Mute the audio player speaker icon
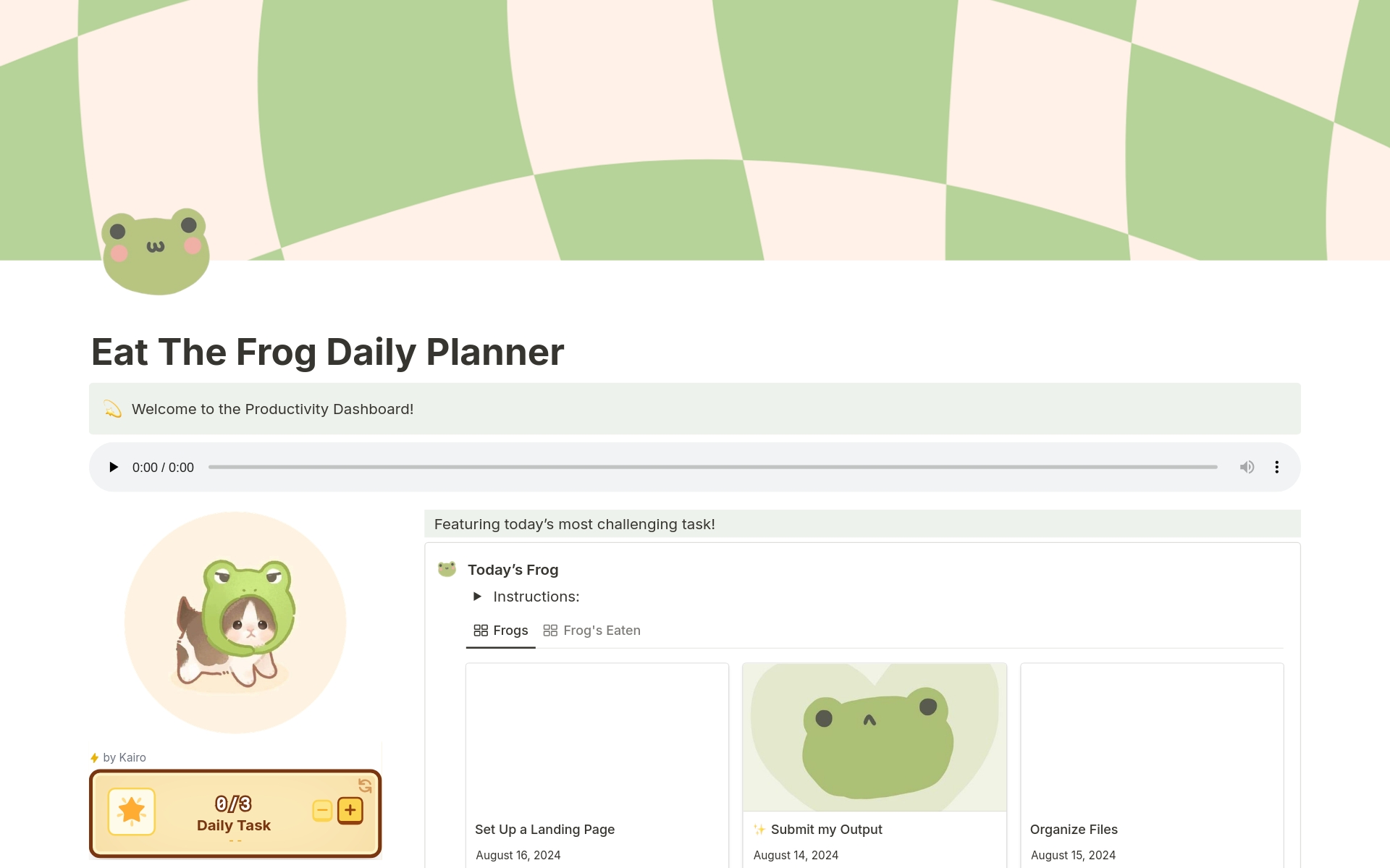1390x868 pixels. pos(1247,467)
